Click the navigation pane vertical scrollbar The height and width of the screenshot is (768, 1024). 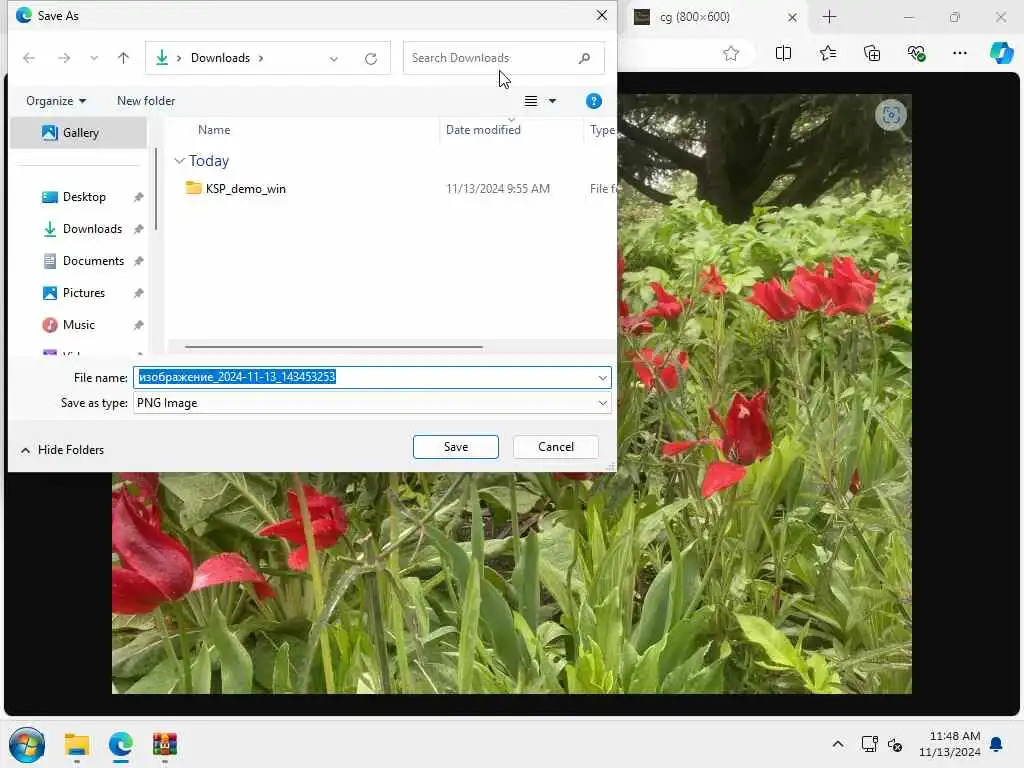pos(155,189)
